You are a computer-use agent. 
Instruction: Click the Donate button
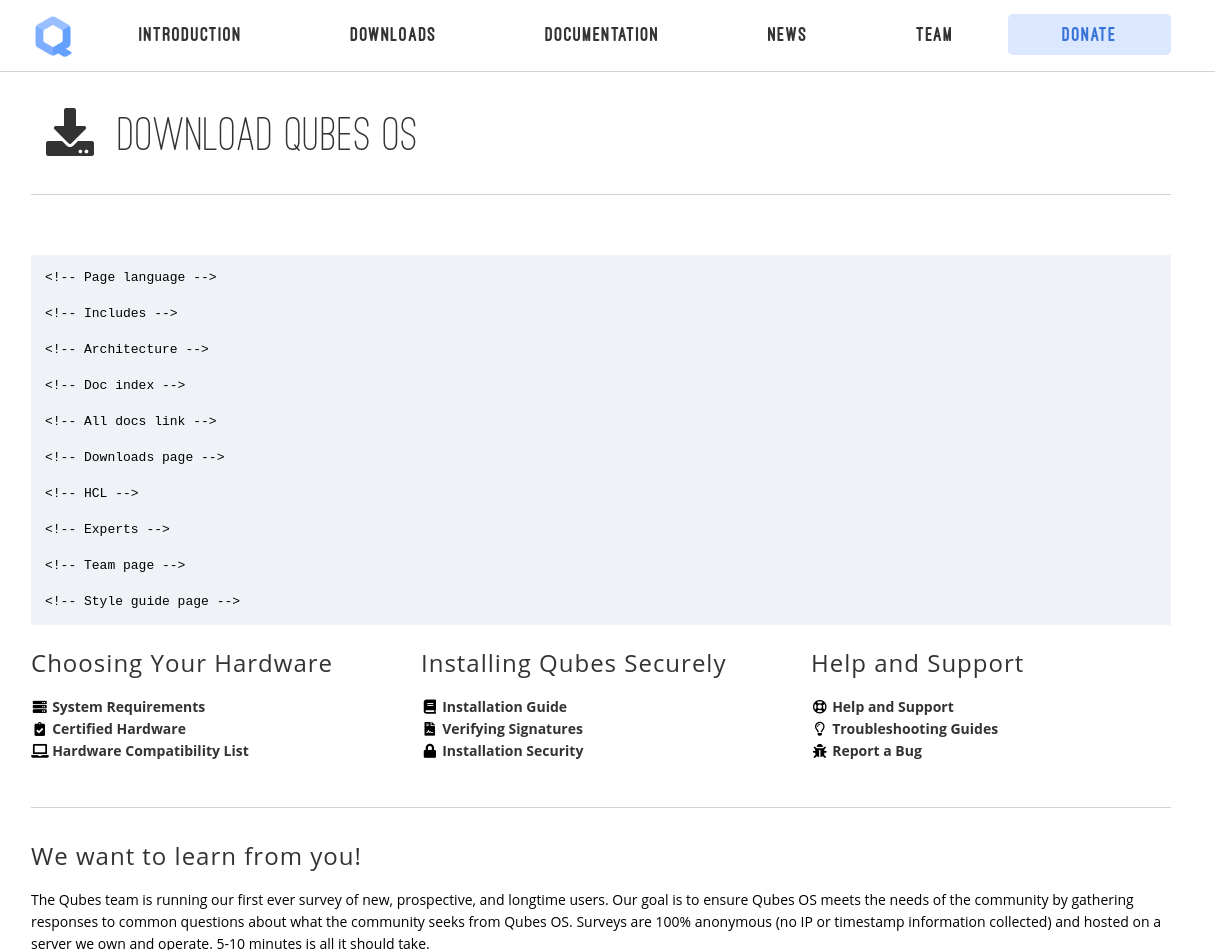1089,35
